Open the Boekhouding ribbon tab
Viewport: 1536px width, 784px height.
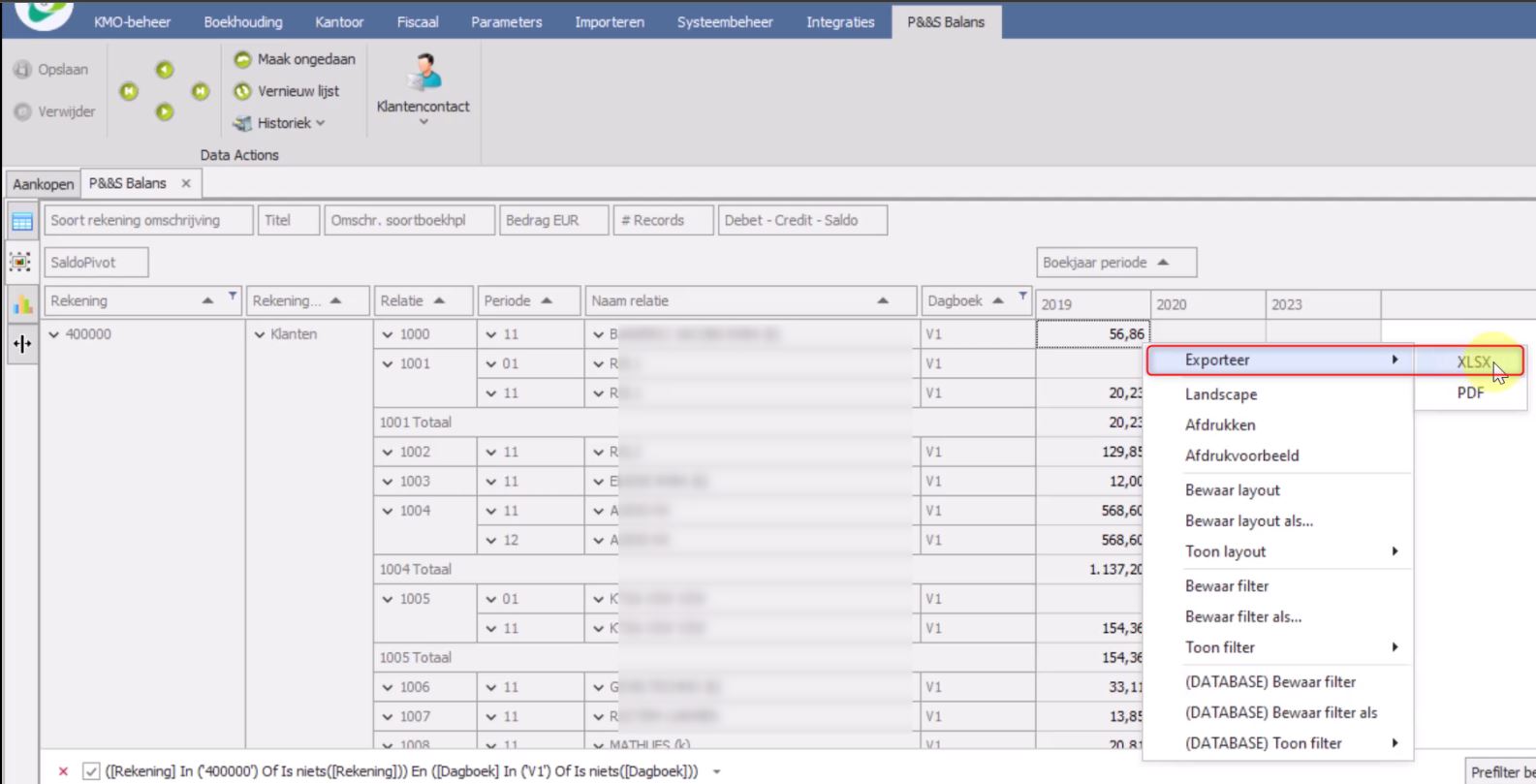pos(243,21)
